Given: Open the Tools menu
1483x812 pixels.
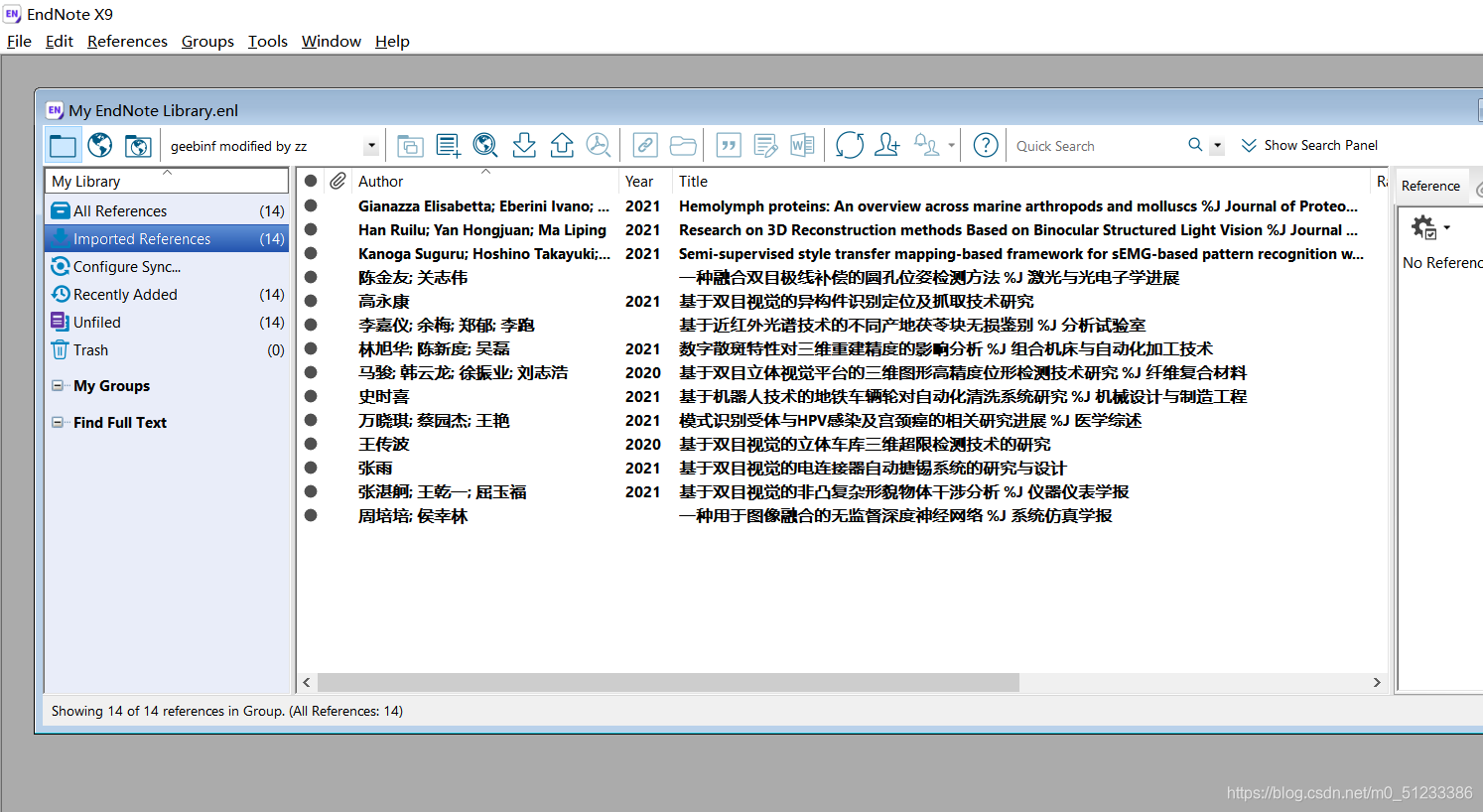Looking at the screenshot, I should [268, 41].
